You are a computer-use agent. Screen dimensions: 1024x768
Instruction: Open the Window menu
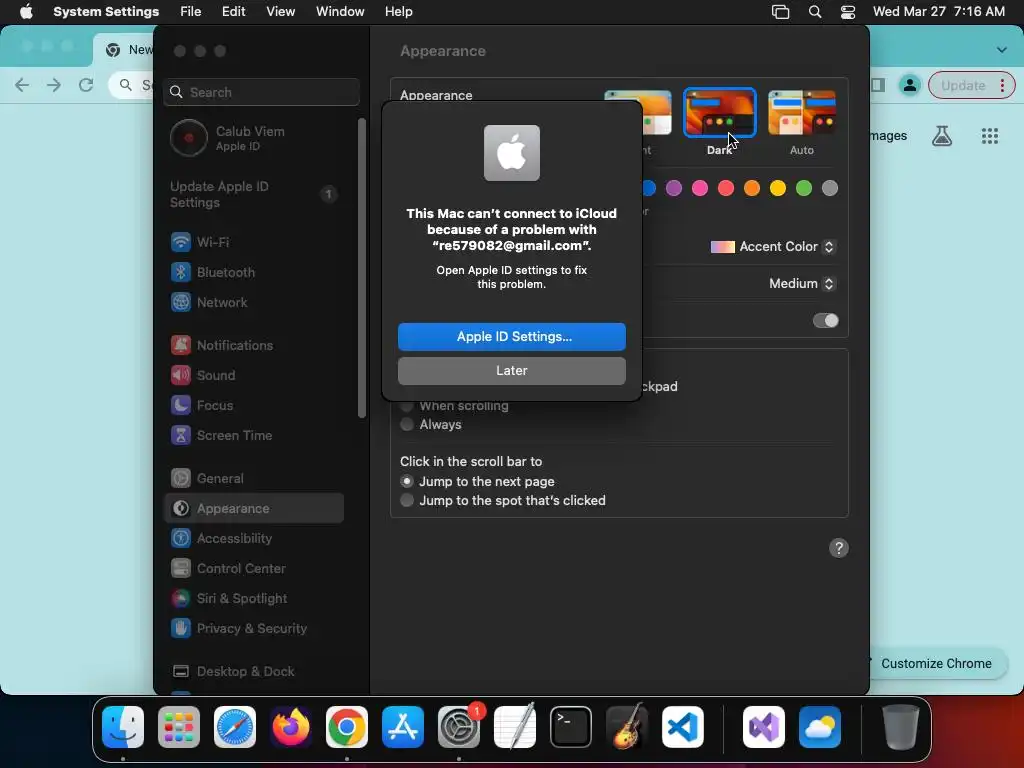click(x=340, y=12)
